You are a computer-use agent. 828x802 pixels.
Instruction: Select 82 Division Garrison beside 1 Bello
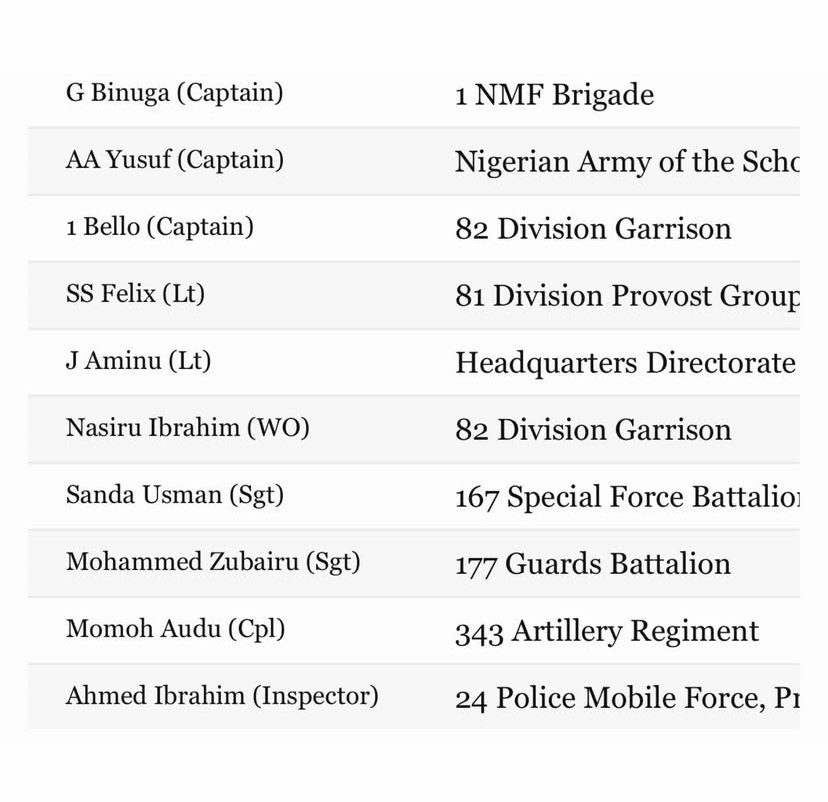pos(593,229)
